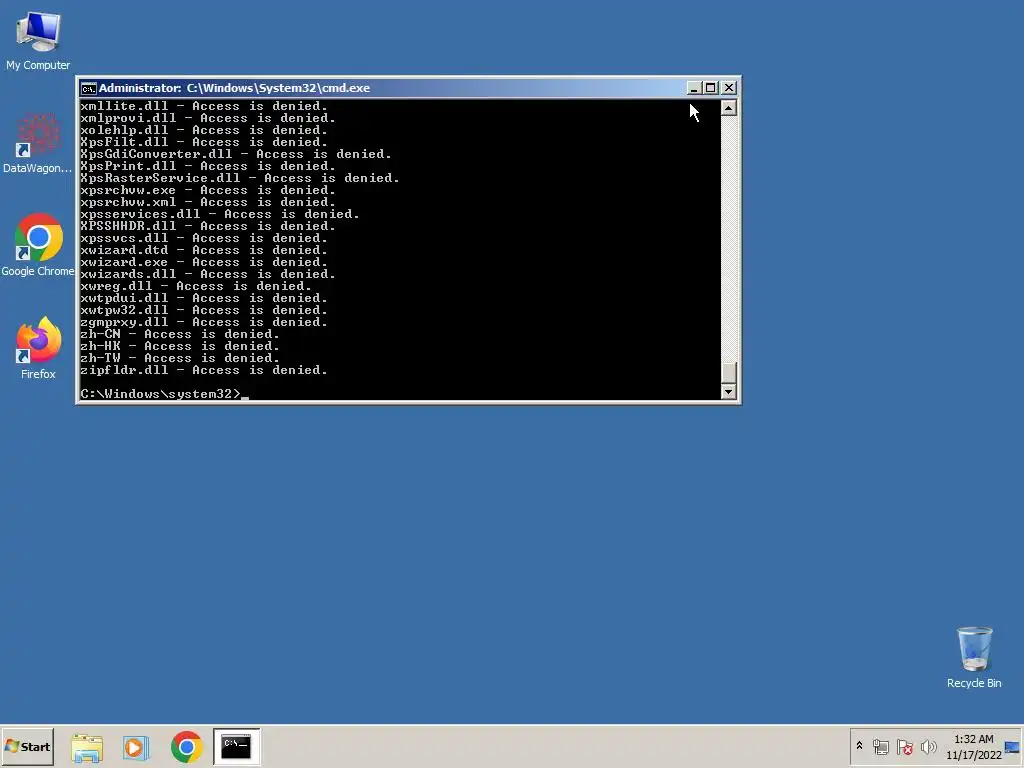Click the cmd.exe taskbar button
This screenshot has width=1024, height=768.
click(236, 746)
